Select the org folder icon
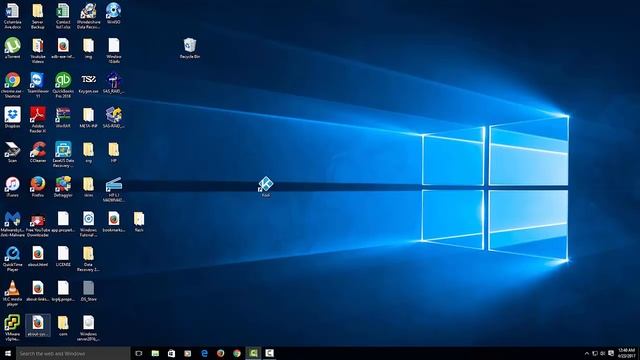The image size is (640, 360). coord(89,152)
